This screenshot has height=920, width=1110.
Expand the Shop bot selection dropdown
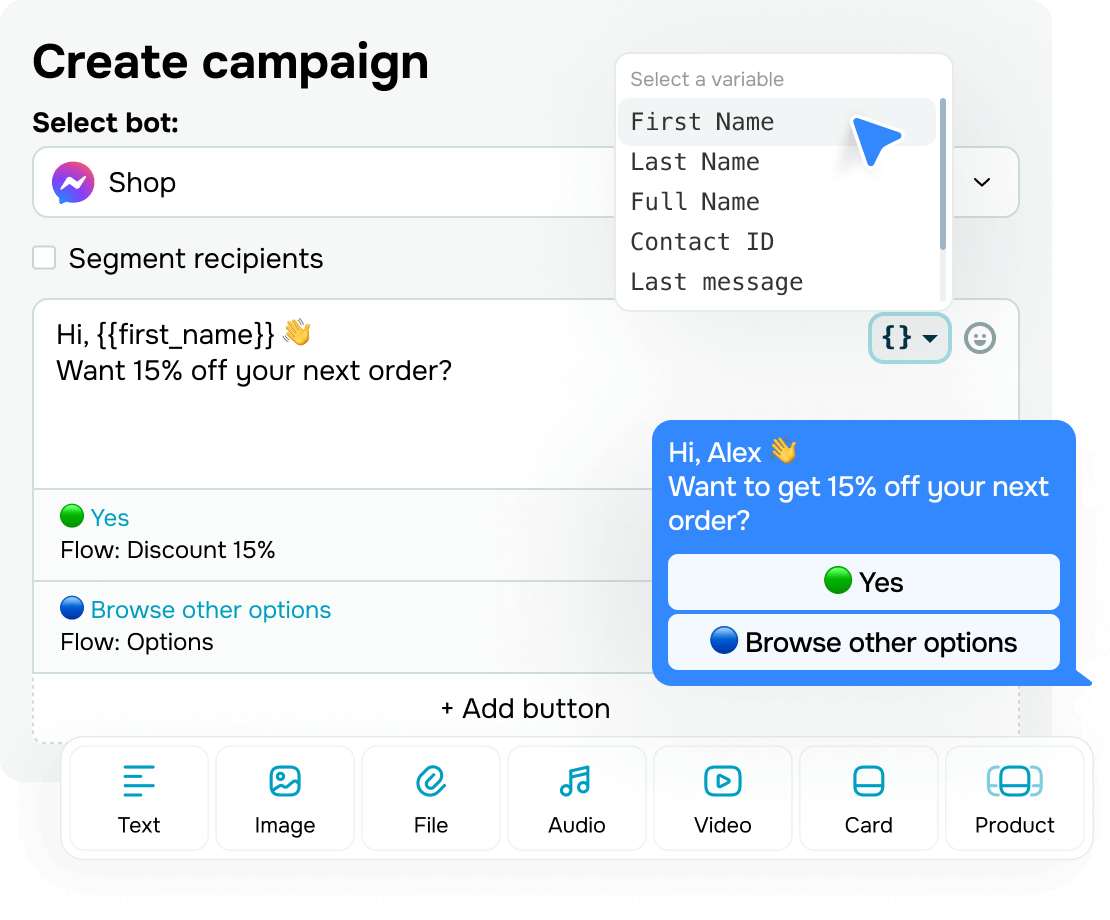click(981, 183)
